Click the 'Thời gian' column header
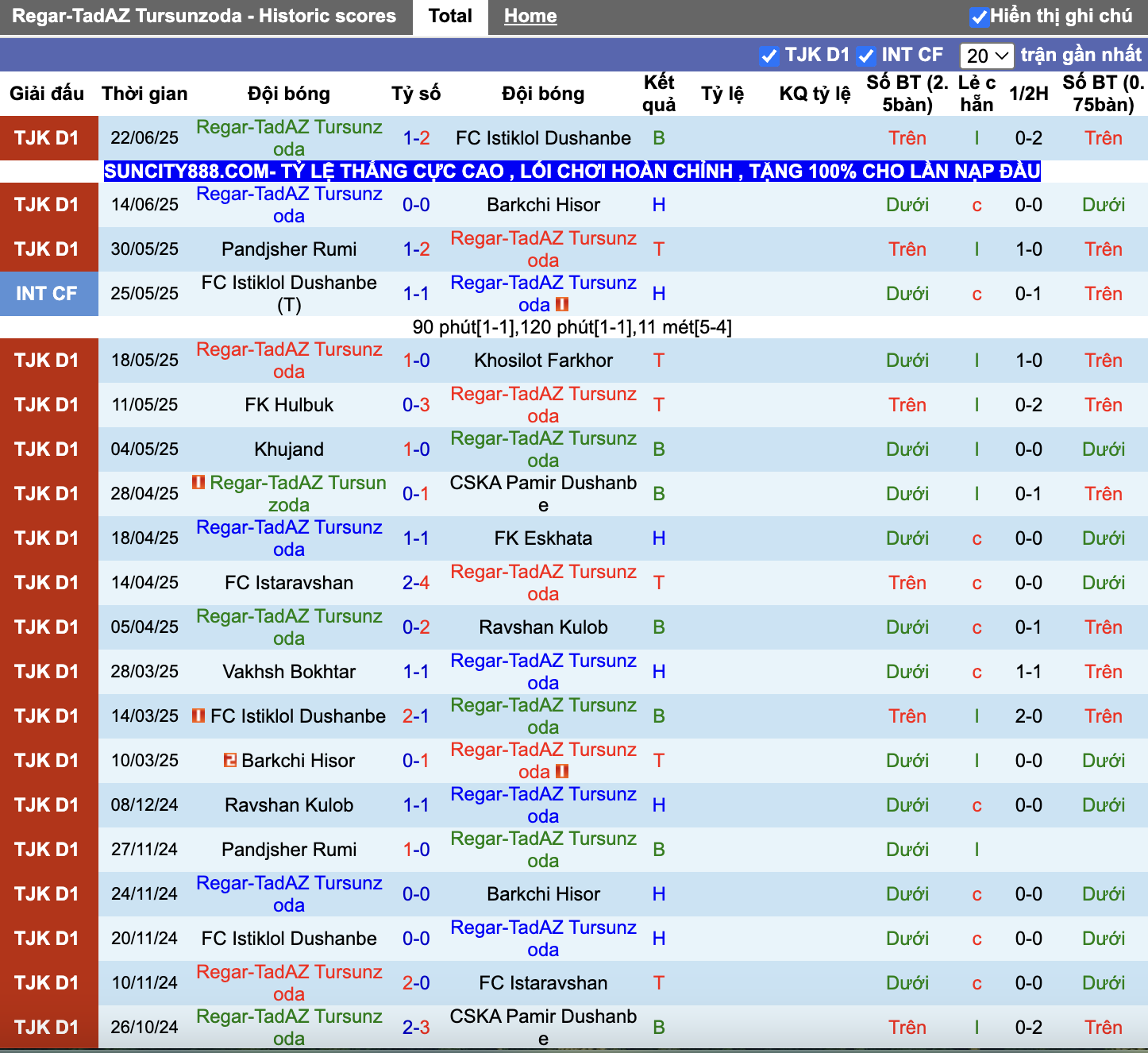The height and width of the screenshot is (1053, 1148). tap(144, 94)
